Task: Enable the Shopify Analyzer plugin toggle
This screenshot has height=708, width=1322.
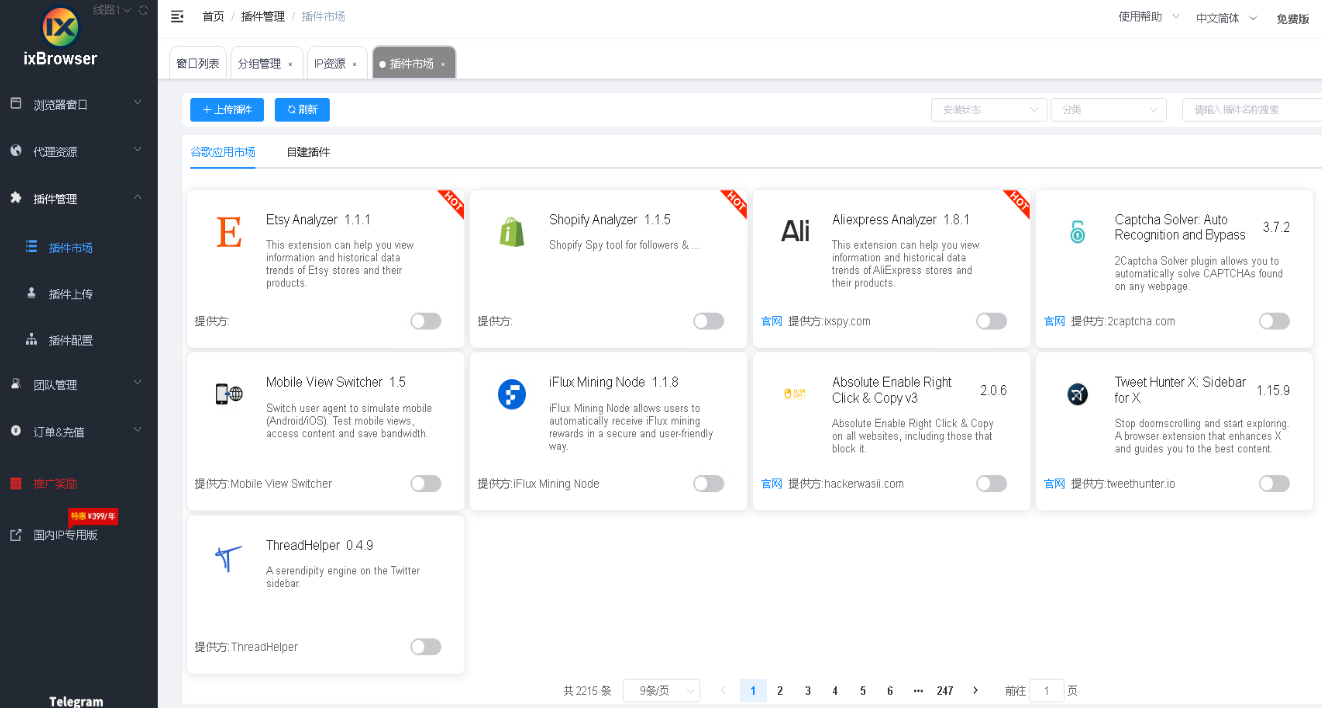Action: 708,321
